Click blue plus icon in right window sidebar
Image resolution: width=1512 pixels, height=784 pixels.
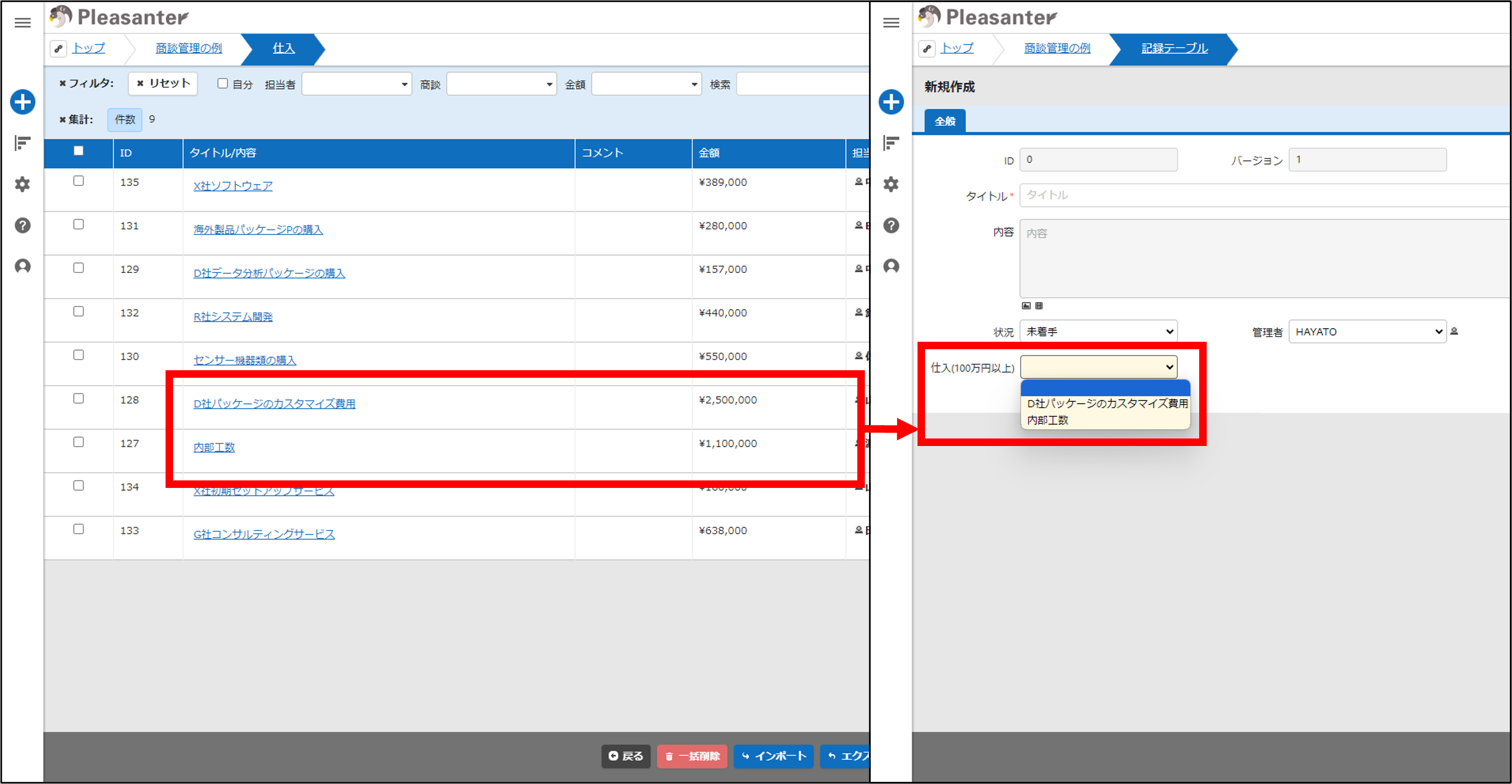pos(891,102)
